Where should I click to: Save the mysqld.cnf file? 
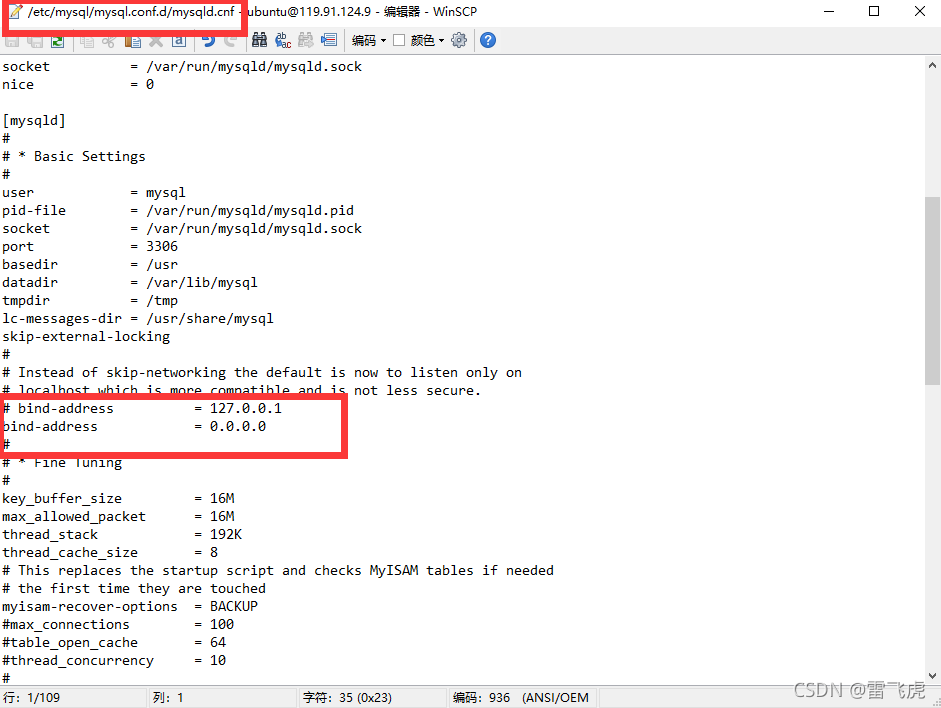point(11,40)
